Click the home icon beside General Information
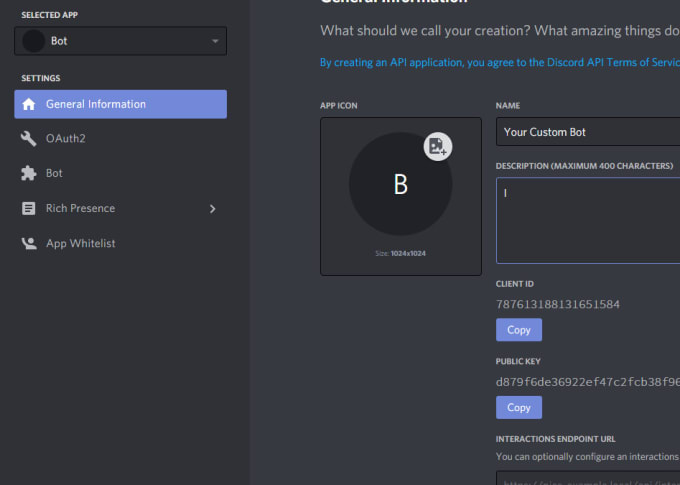This screenshot has height=485, width=680. pyautogui.click(x=29, y=104)
